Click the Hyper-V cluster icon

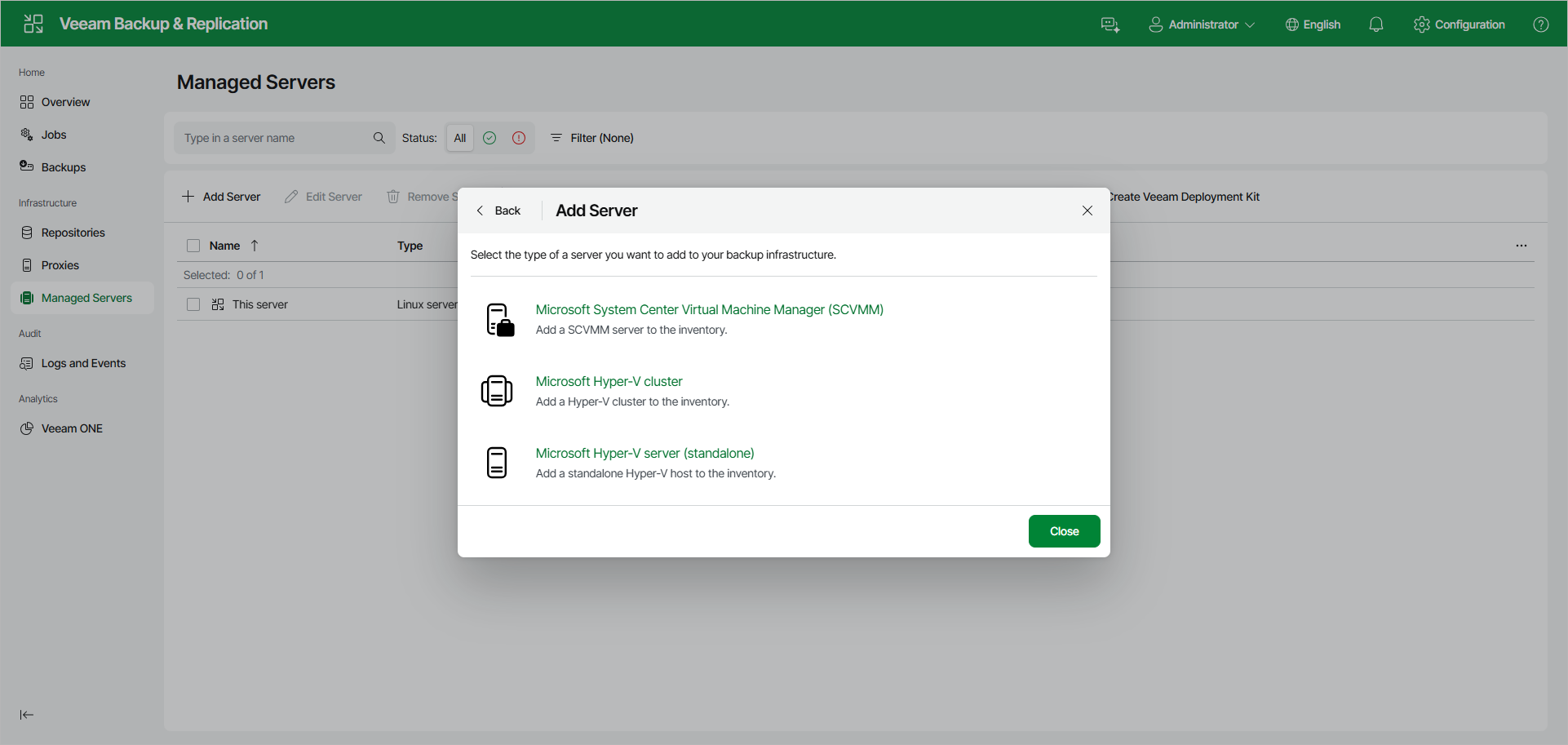coord(497,391)
